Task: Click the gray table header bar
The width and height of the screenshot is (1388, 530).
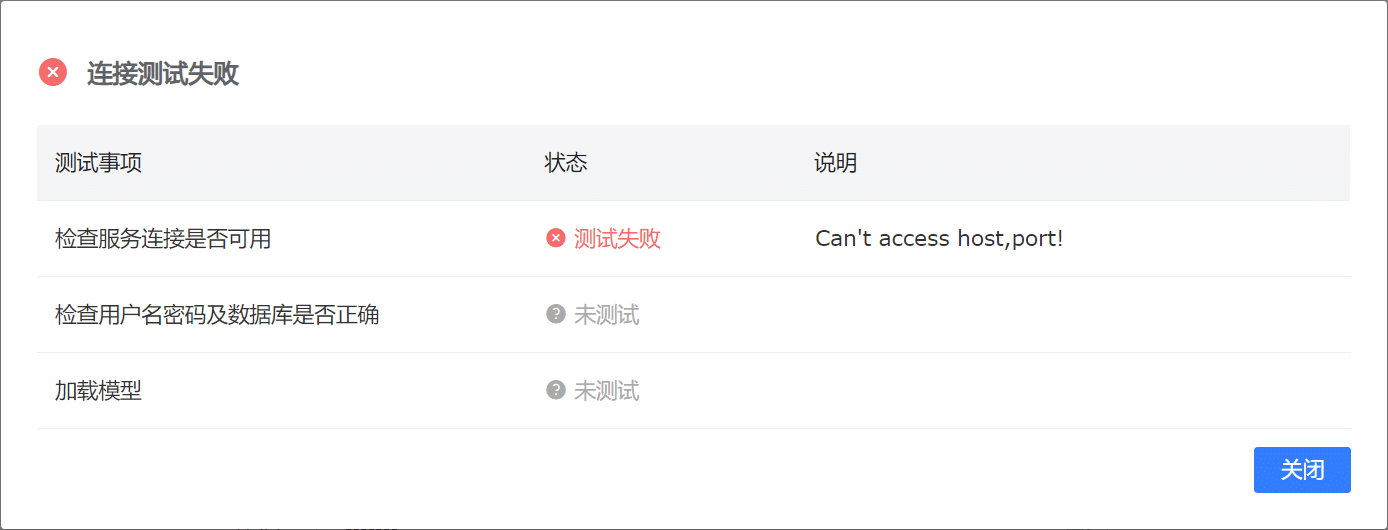Action: 694,163
